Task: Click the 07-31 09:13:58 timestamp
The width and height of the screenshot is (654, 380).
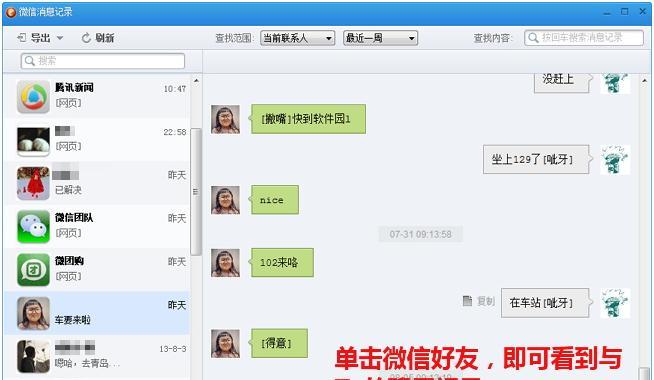Action: (420, 234)
